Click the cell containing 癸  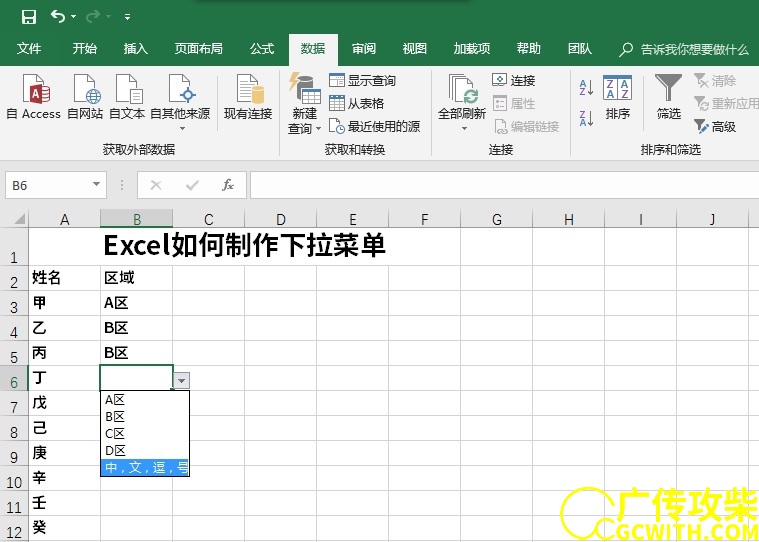point(64,527)
